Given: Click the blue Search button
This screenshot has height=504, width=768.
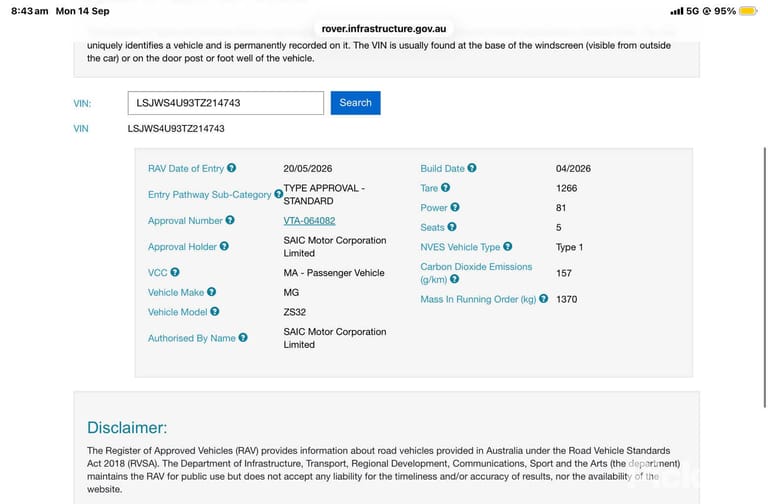Looking at the screenshot, I should [x=356, y=103].
